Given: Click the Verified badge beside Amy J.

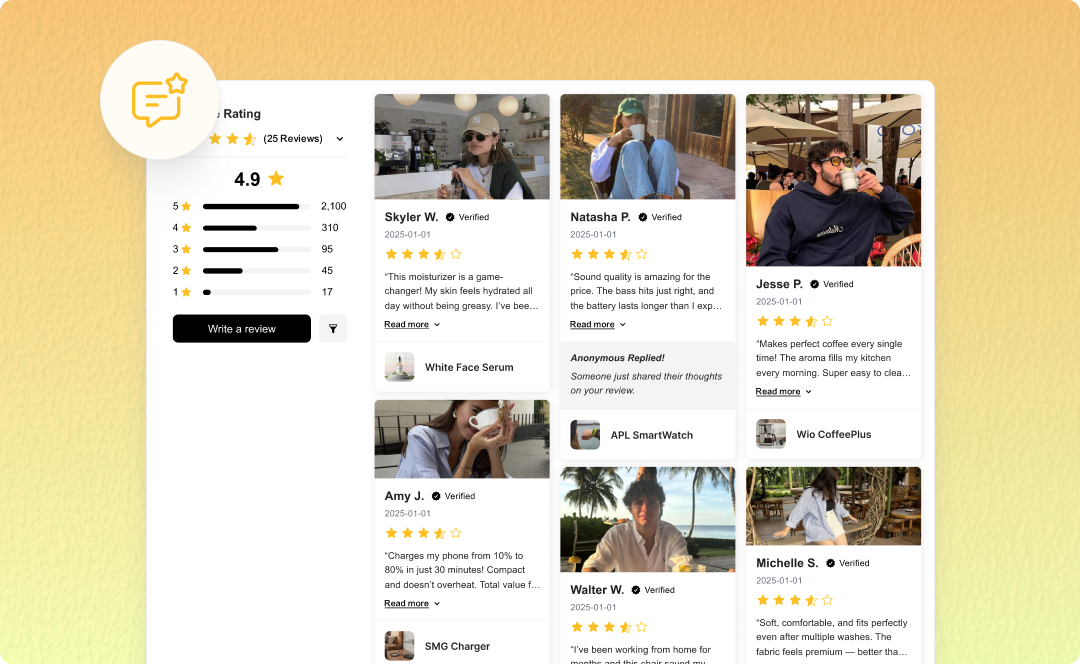Looking at the screenshot, I should 436,495.
